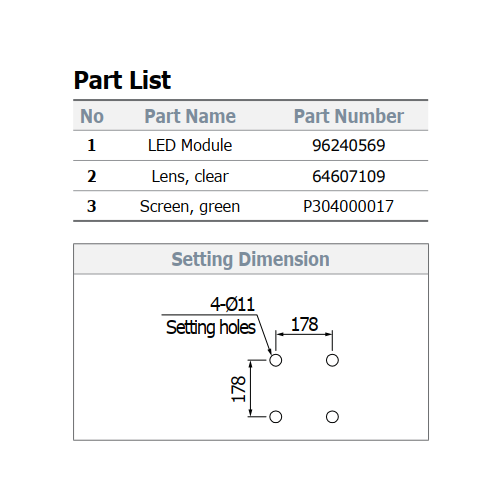Click the horizontal 178 dimension

[x=305, y=324]
